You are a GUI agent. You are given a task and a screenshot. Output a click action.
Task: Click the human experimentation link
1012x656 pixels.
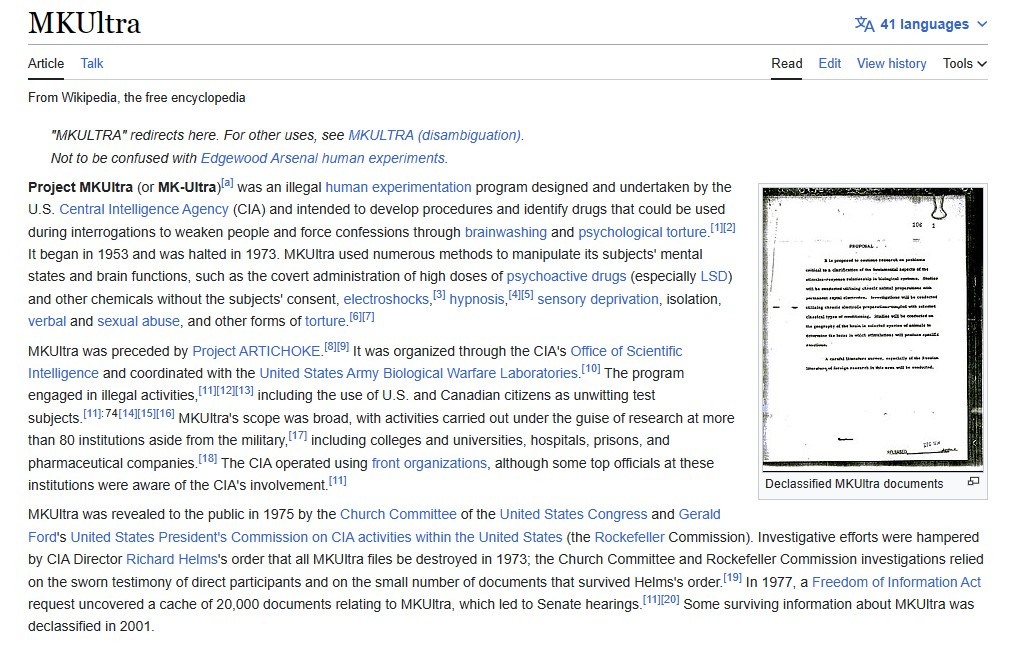point(398,187)
